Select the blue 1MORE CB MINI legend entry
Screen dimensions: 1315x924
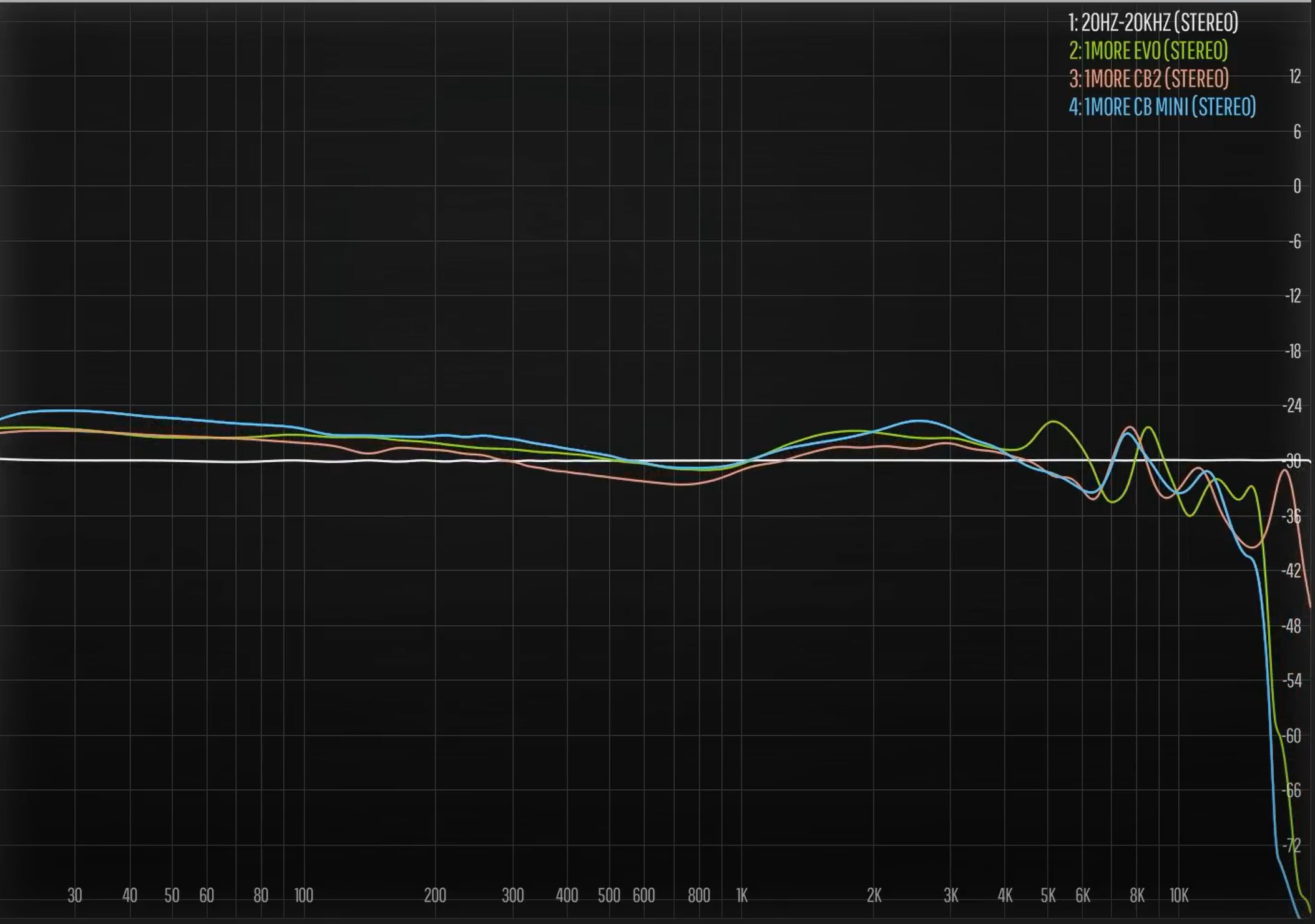[1162, 107]
